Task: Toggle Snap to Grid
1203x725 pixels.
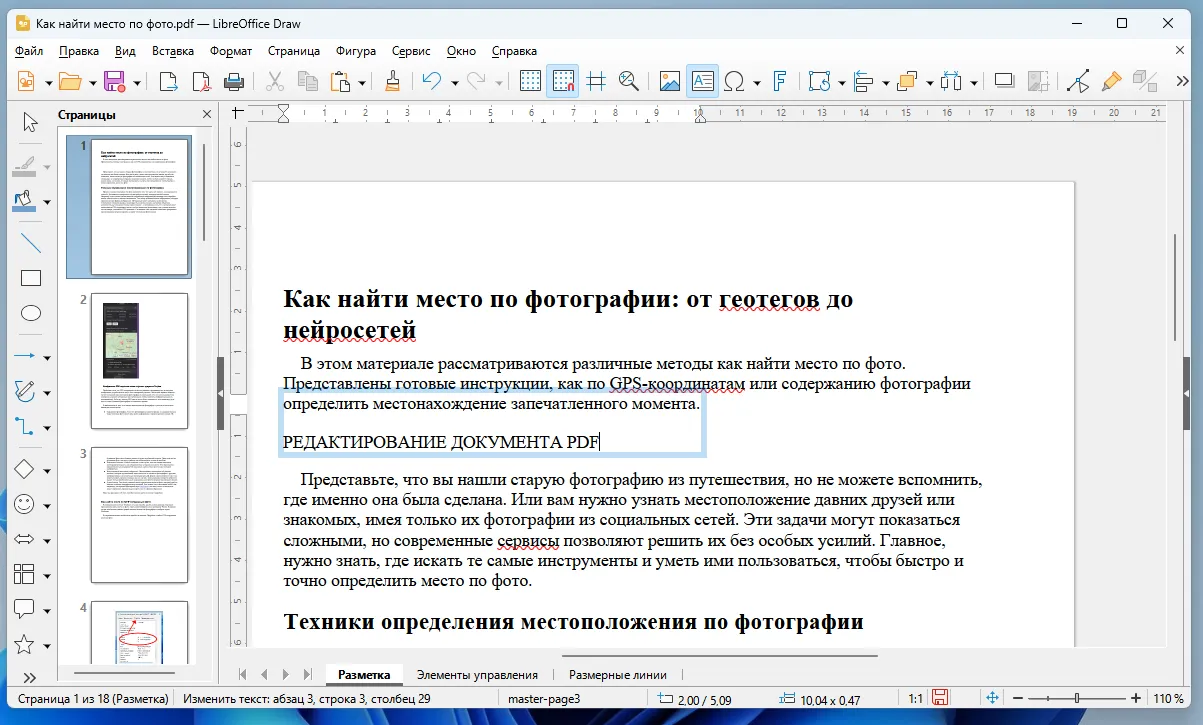Action: (562, 81)
